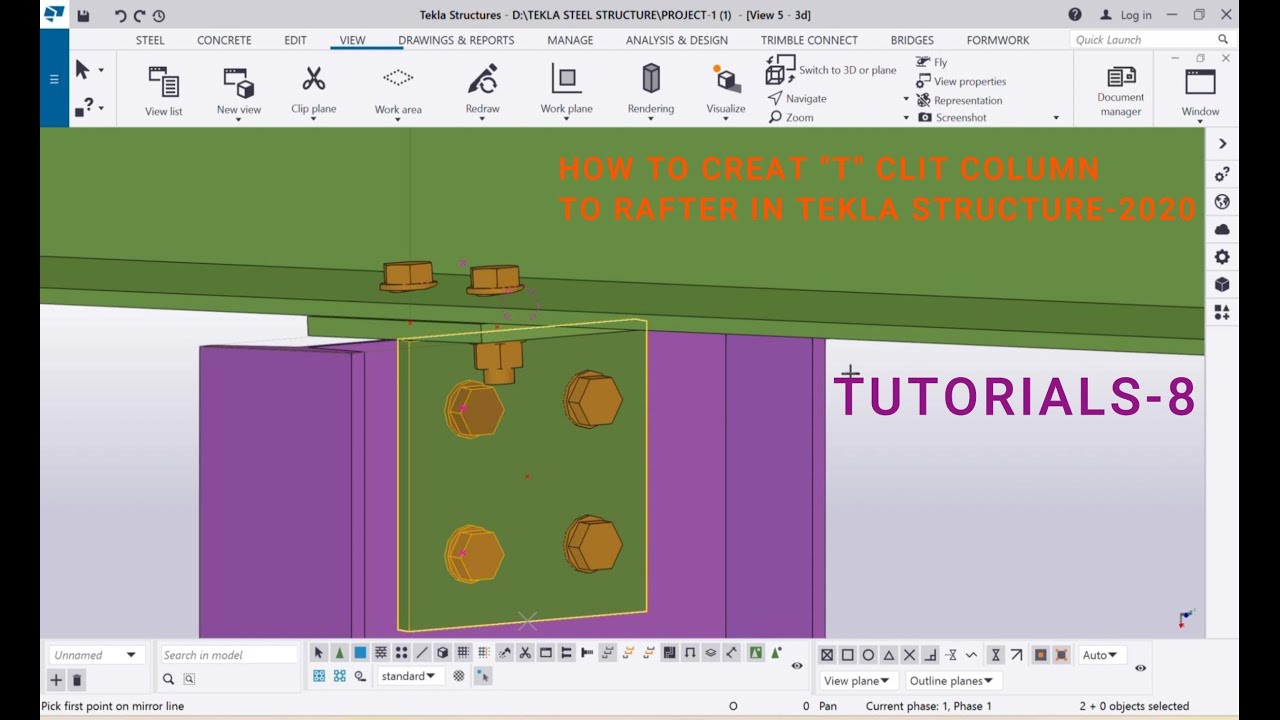
Task: Toggle Select points four-dots switch
Action: pos(401,653)
